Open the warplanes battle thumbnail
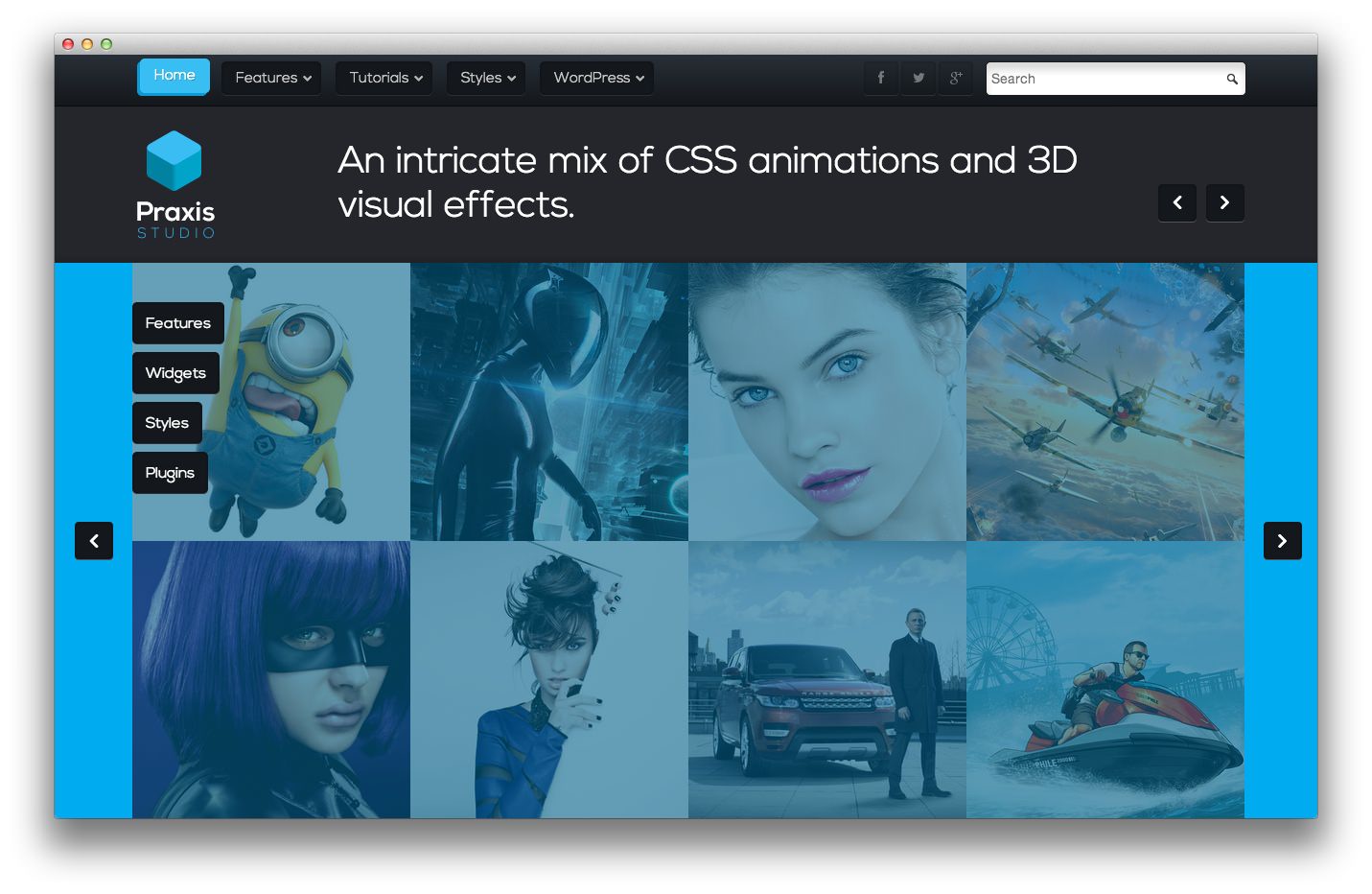Image resolution: width=1372 pixels, height=894 pixels. [1105, 402]
